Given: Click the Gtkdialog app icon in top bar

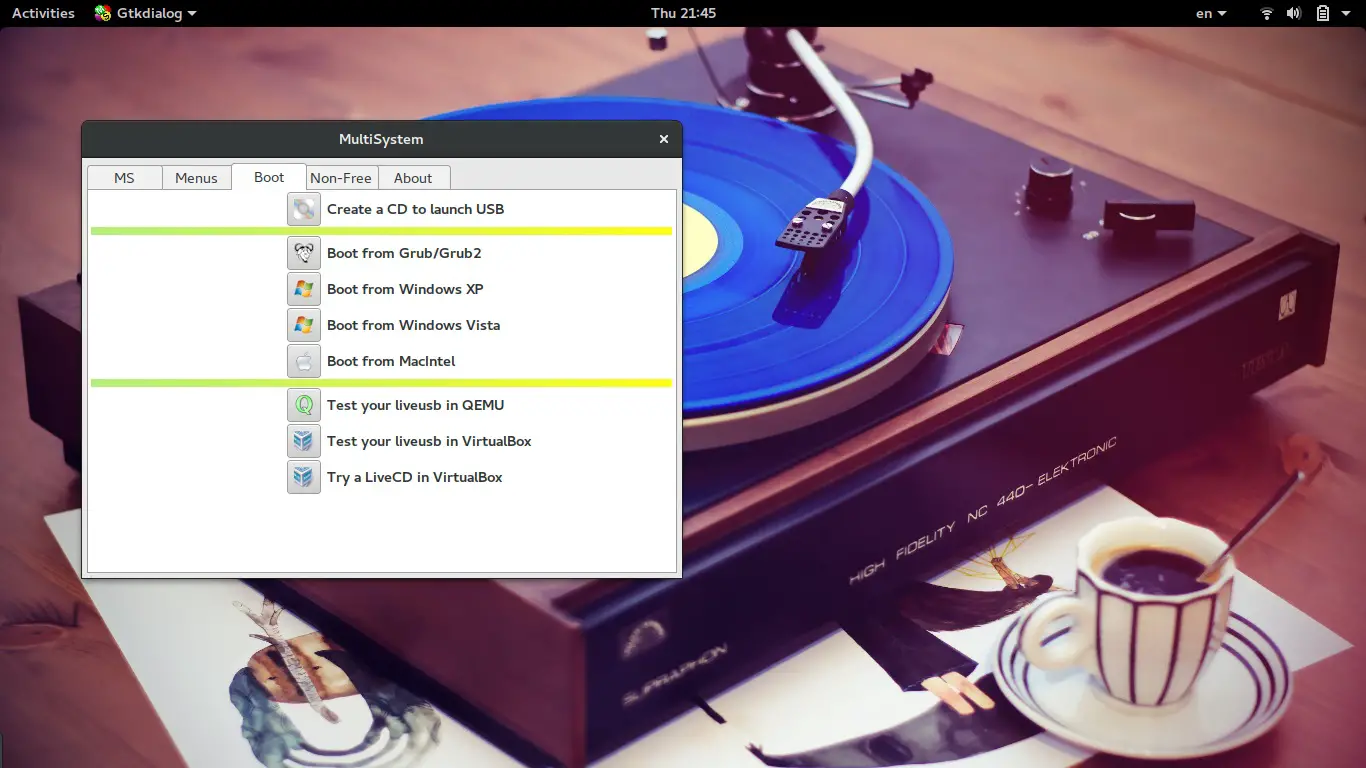Looking at the screenshot, I should tap(102, 13).
